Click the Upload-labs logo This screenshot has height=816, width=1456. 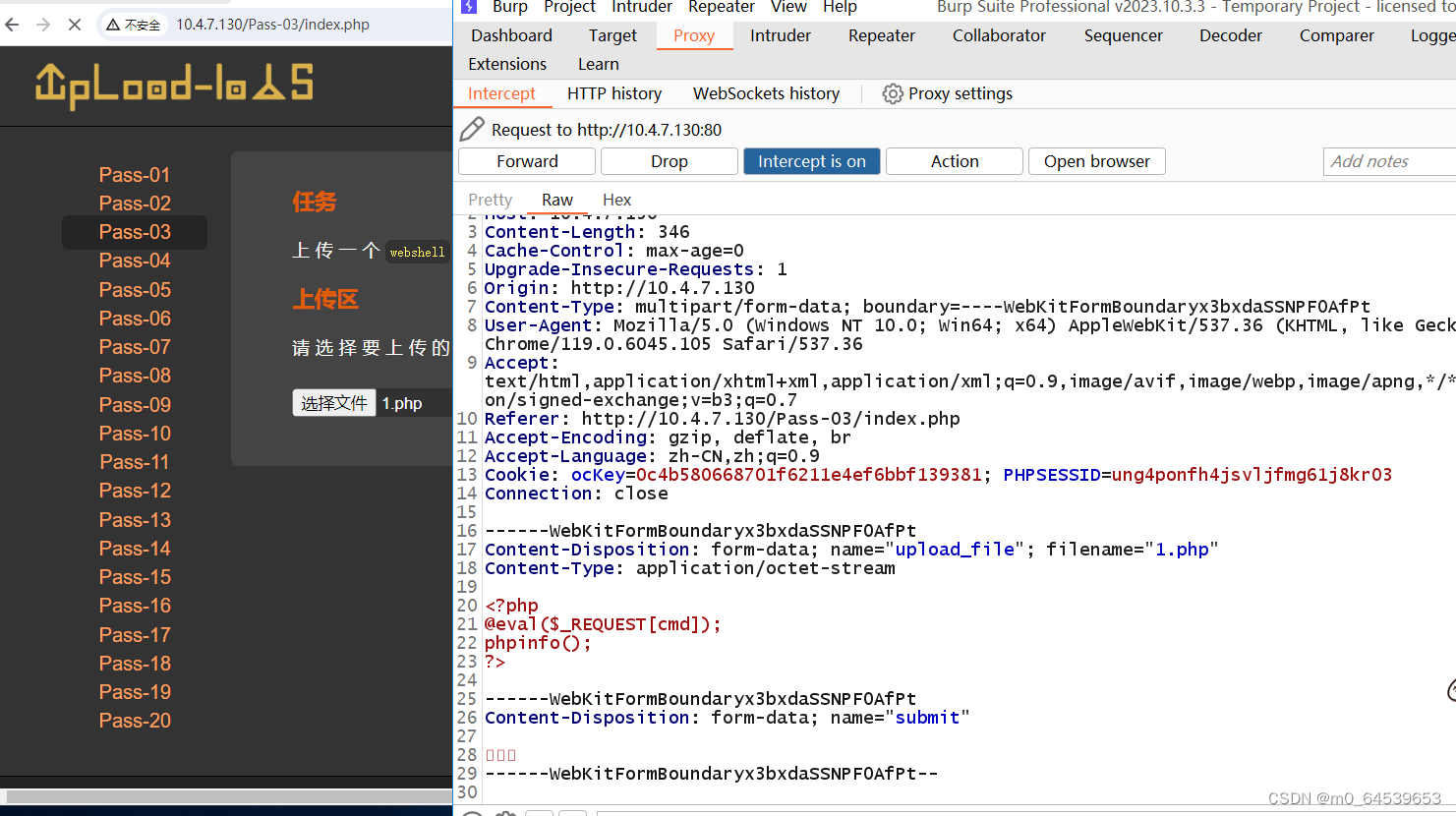pyautogui.click(x=174, y=85)
